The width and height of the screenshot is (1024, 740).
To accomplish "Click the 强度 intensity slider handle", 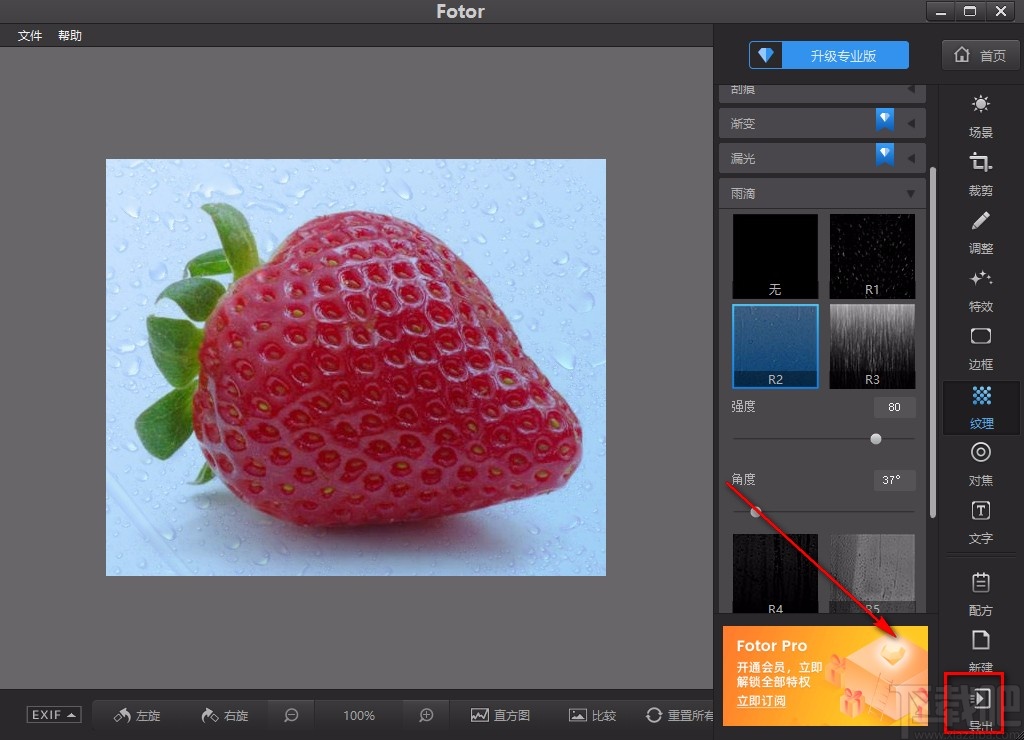I will (876, 438).
